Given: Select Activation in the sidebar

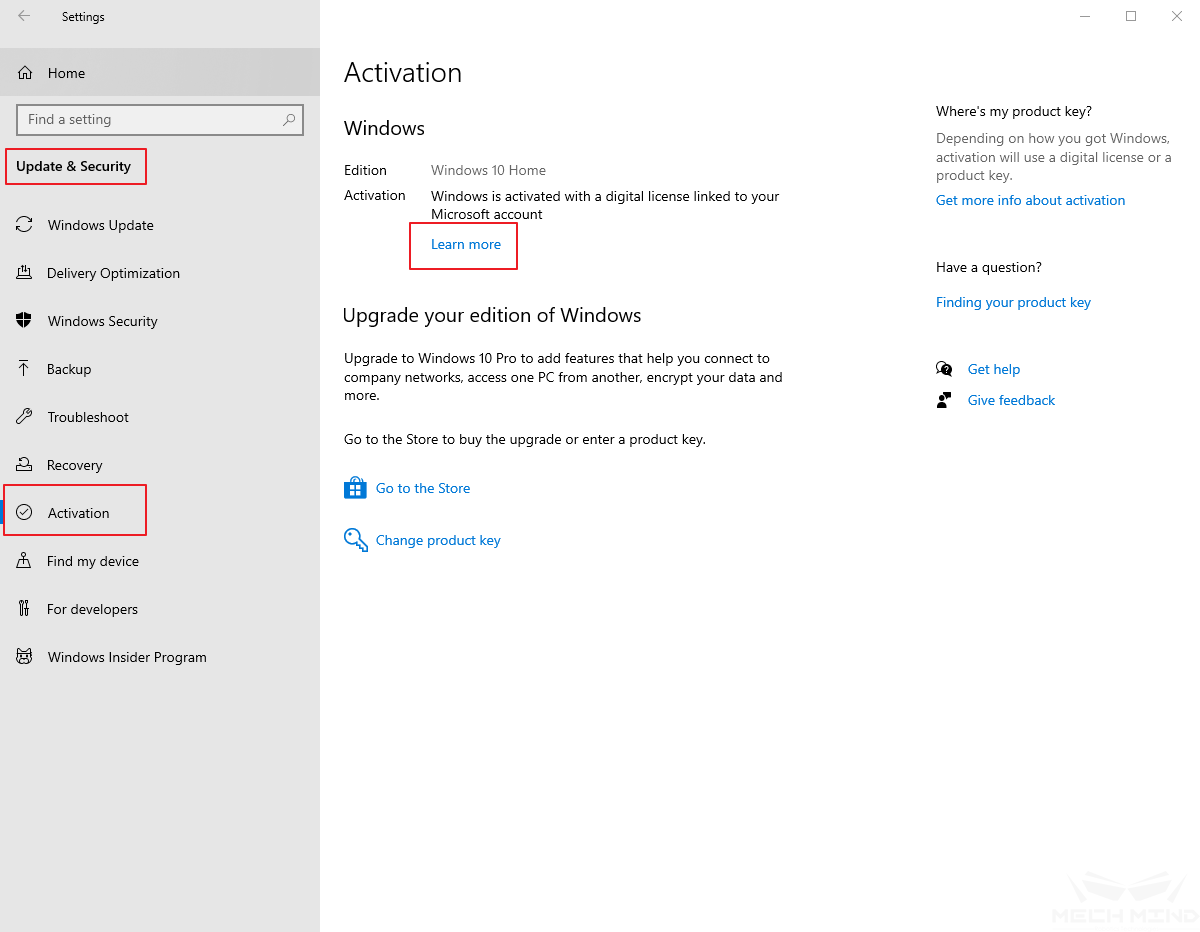Looking at the screenshot, I should pyautogui.click(x=78, y=513).
